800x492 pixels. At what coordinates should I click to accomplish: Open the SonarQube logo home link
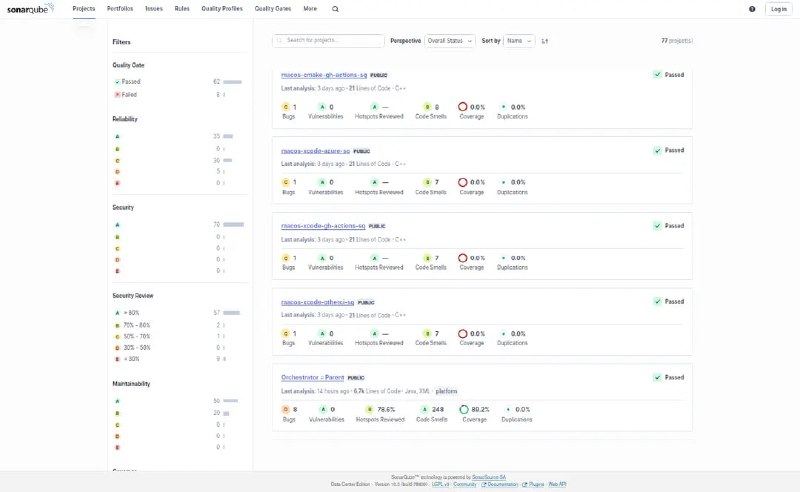tap(30, 9)
